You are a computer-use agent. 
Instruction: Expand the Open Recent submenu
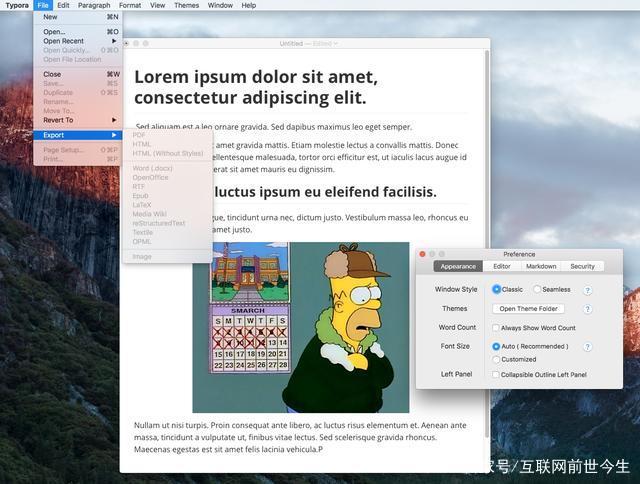coord(78,41)
